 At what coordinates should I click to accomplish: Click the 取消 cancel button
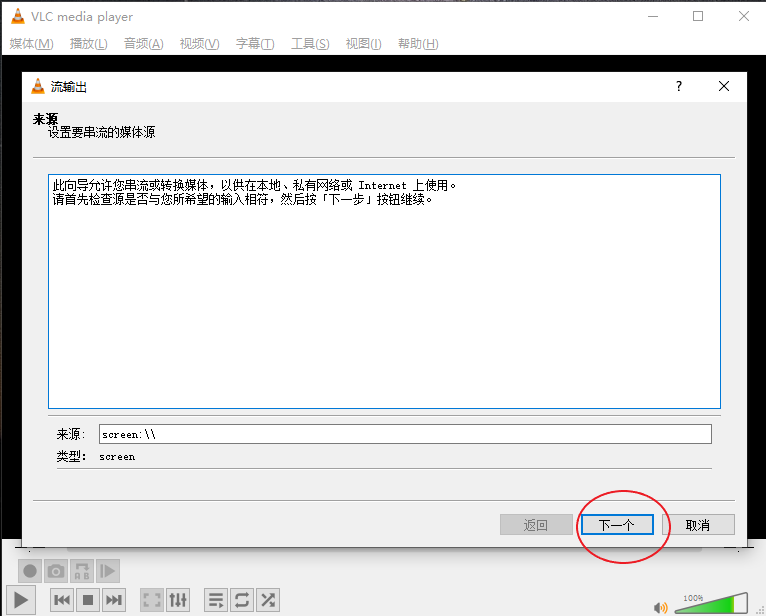[698, 525]
